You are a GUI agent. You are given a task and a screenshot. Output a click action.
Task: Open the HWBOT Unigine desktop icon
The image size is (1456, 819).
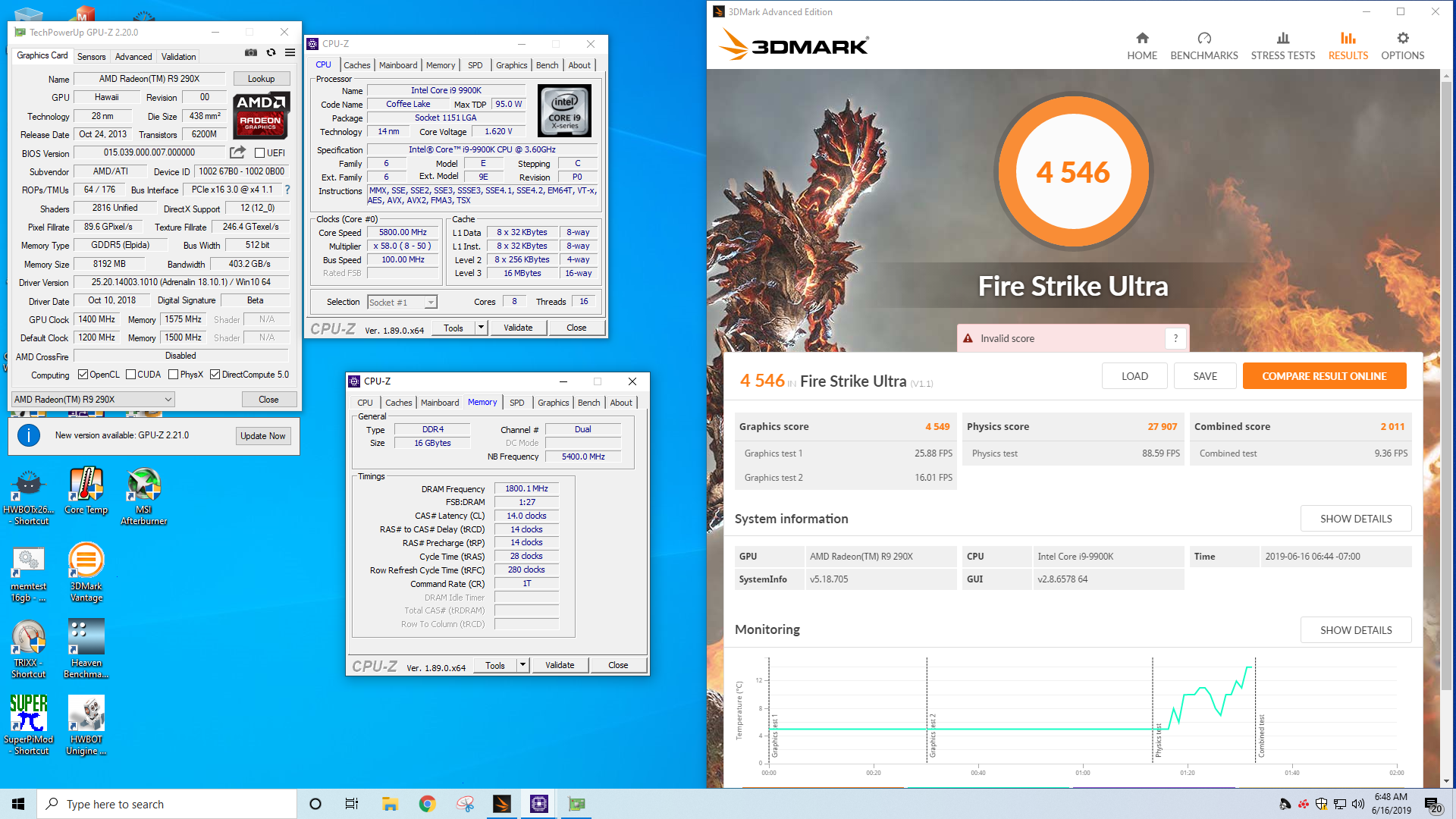point(86,726)
